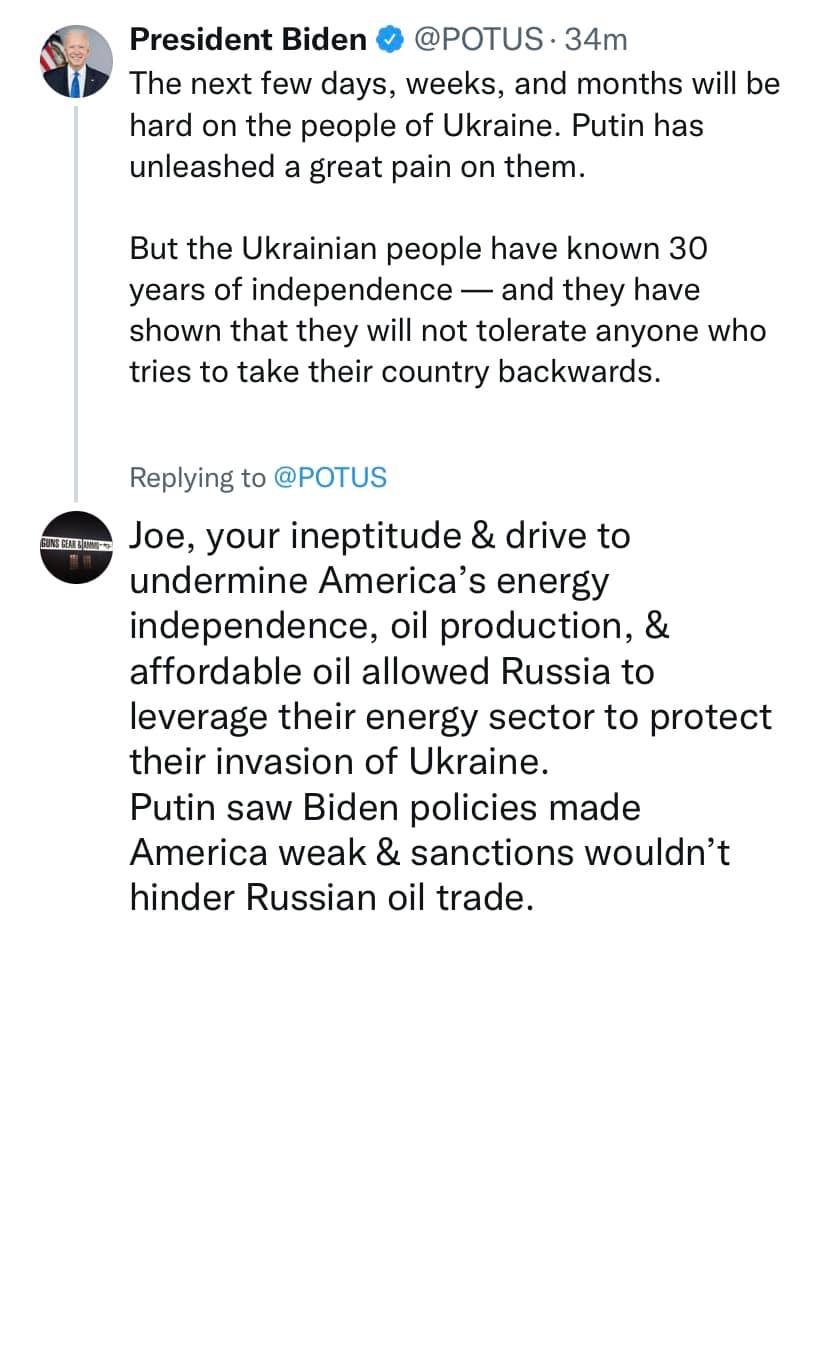Screen dimensions: 828x1369
Task: Click the 'independence, oil production, &' line
Action: pos(399,626)
